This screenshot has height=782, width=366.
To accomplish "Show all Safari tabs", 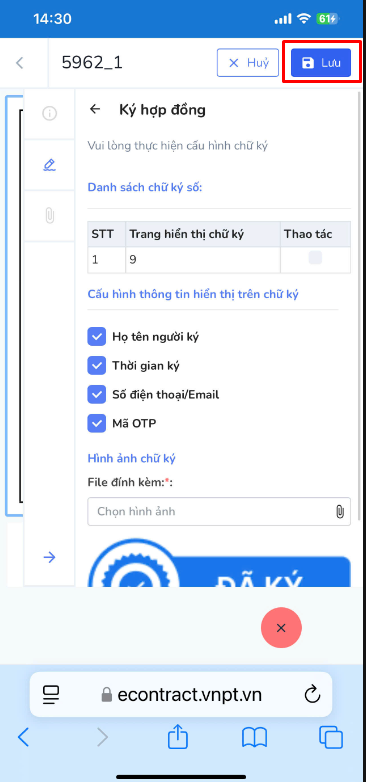I will click(331, 737).
